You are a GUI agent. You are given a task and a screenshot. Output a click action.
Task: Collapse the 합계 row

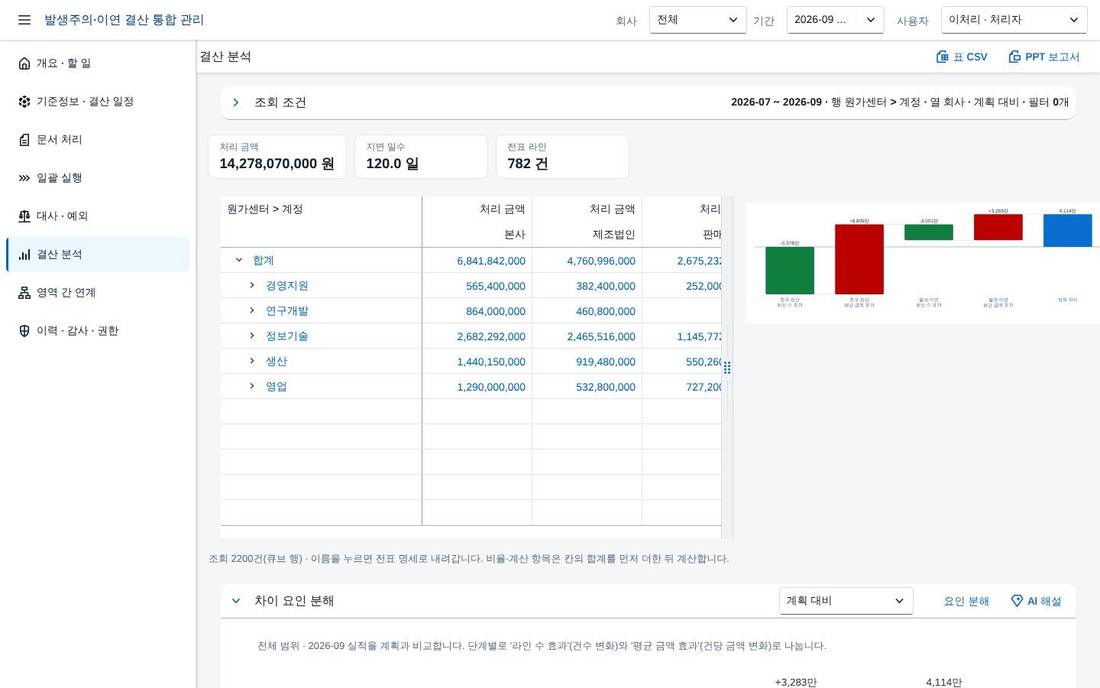pyautogui.click(x=239, y=260)
